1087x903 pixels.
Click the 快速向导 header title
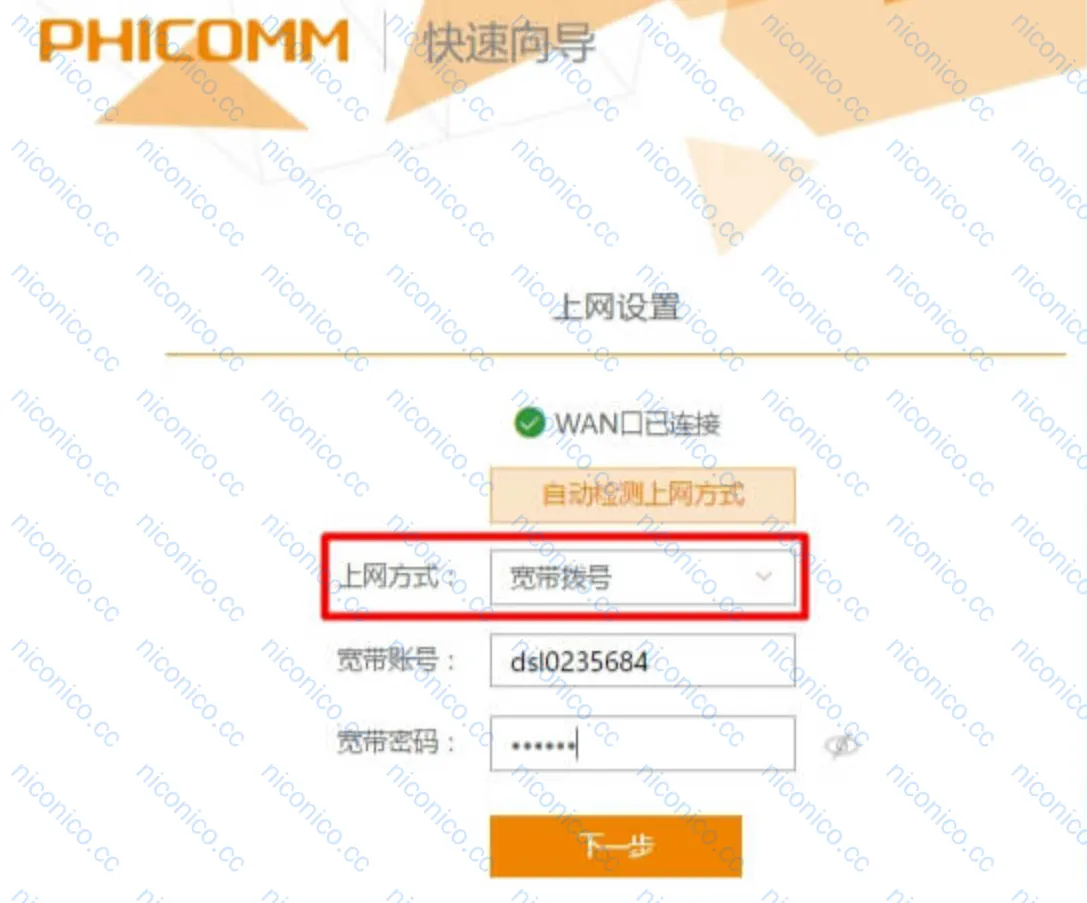[510, 43]
